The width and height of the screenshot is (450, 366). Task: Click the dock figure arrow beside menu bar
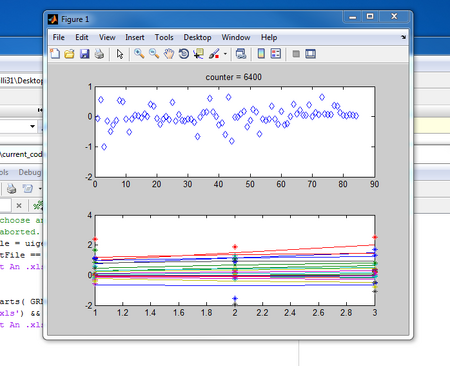pyautogui.click(x=403, y=37)
